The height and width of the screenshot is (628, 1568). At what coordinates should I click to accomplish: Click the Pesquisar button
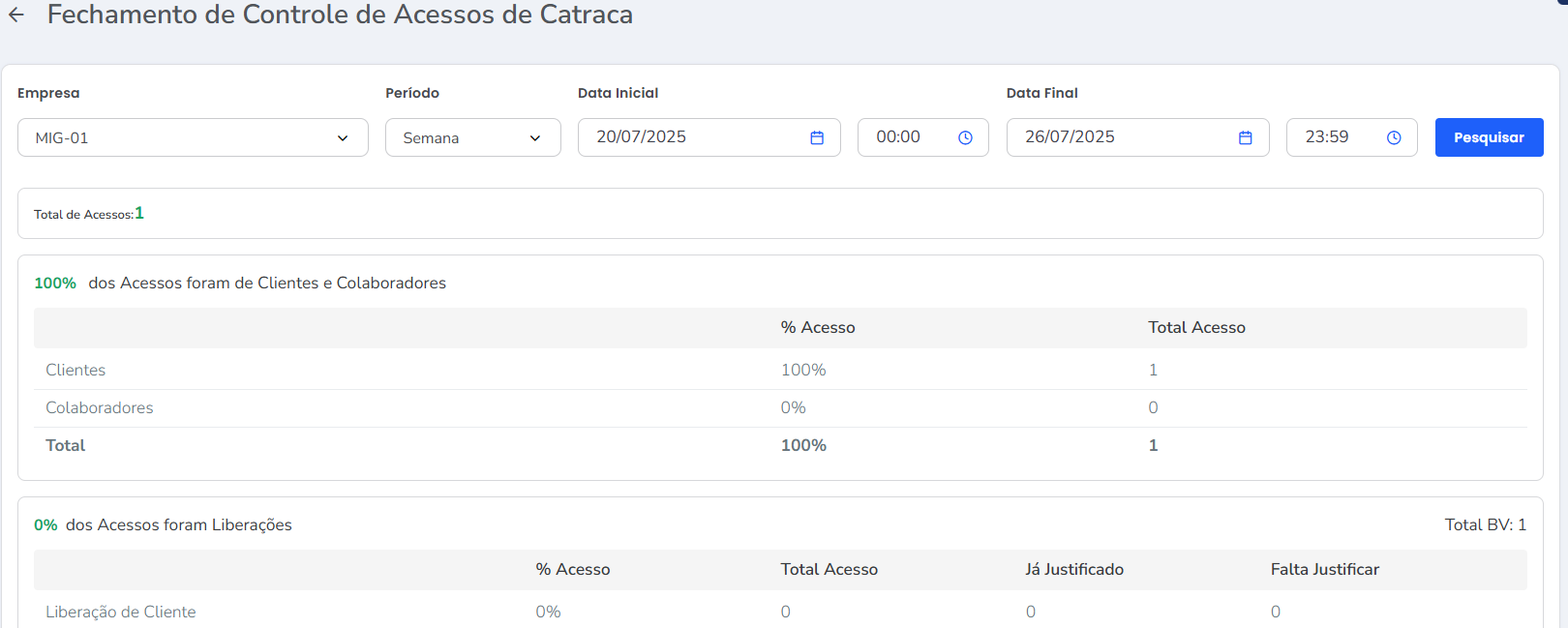(x=1489, y=137)
